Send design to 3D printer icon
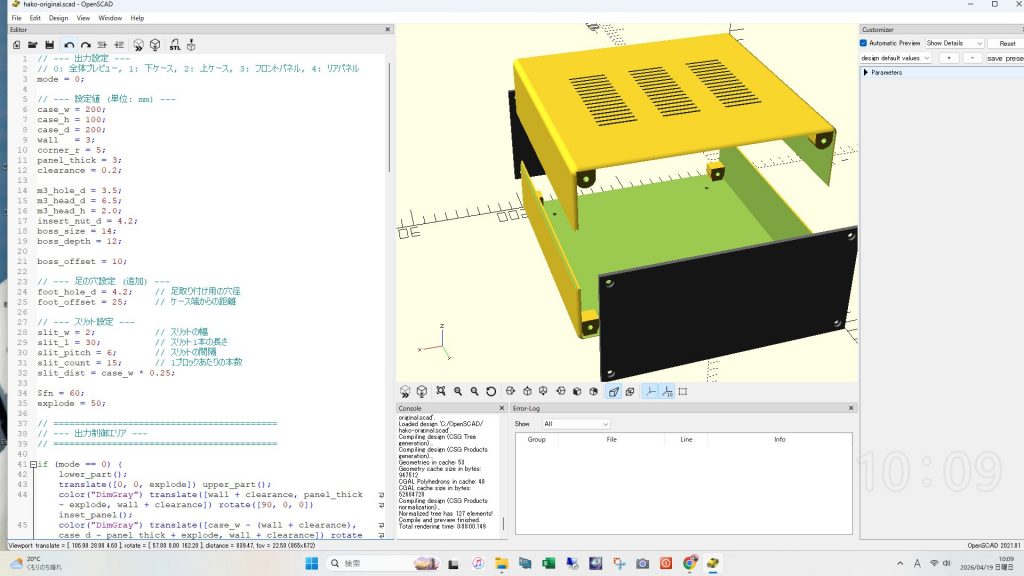The height and width of the screenshot is (576, 1024). tap(191, 45)
